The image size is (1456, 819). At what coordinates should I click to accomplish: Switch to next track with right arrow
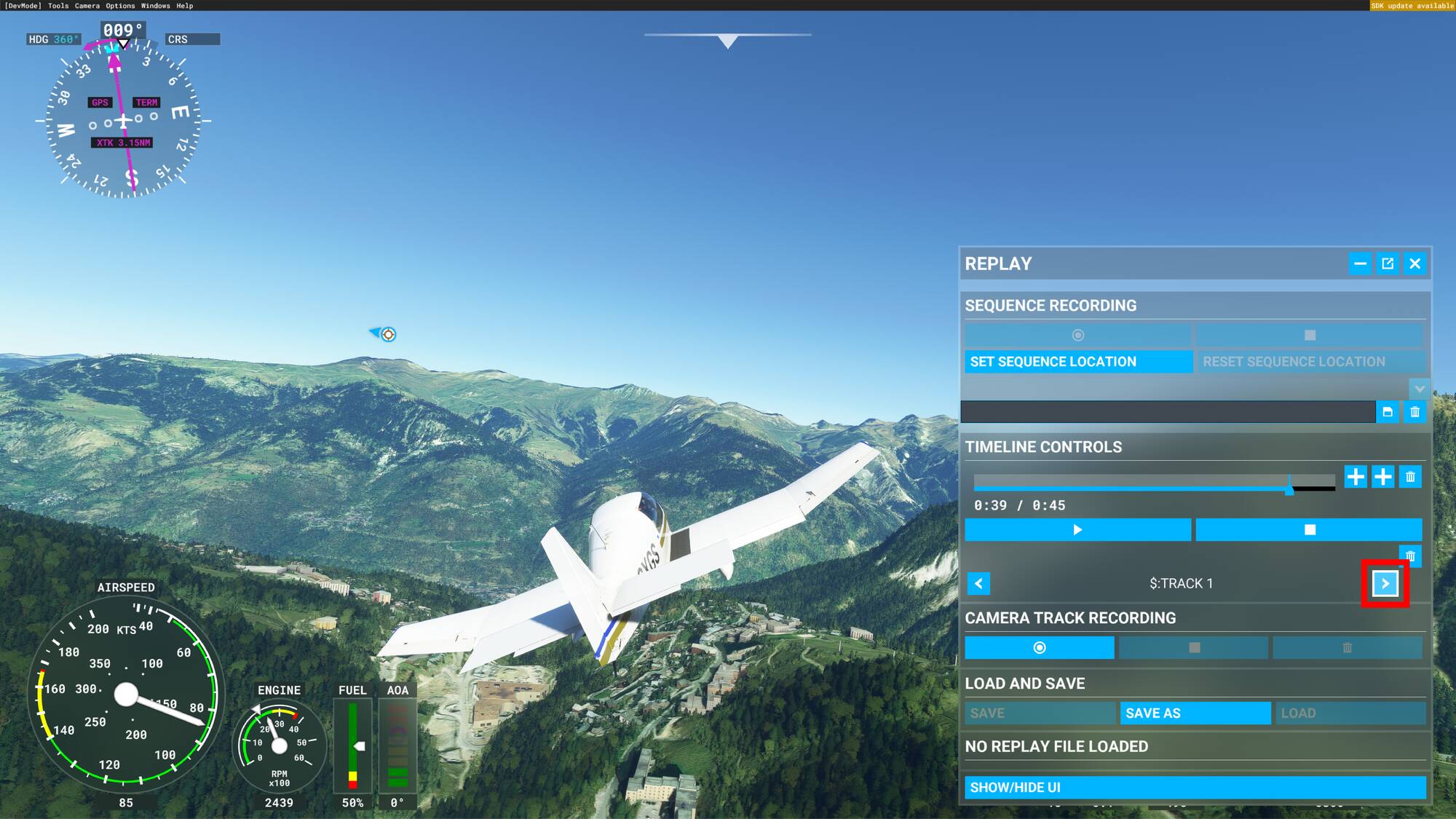pos(1385,583)
